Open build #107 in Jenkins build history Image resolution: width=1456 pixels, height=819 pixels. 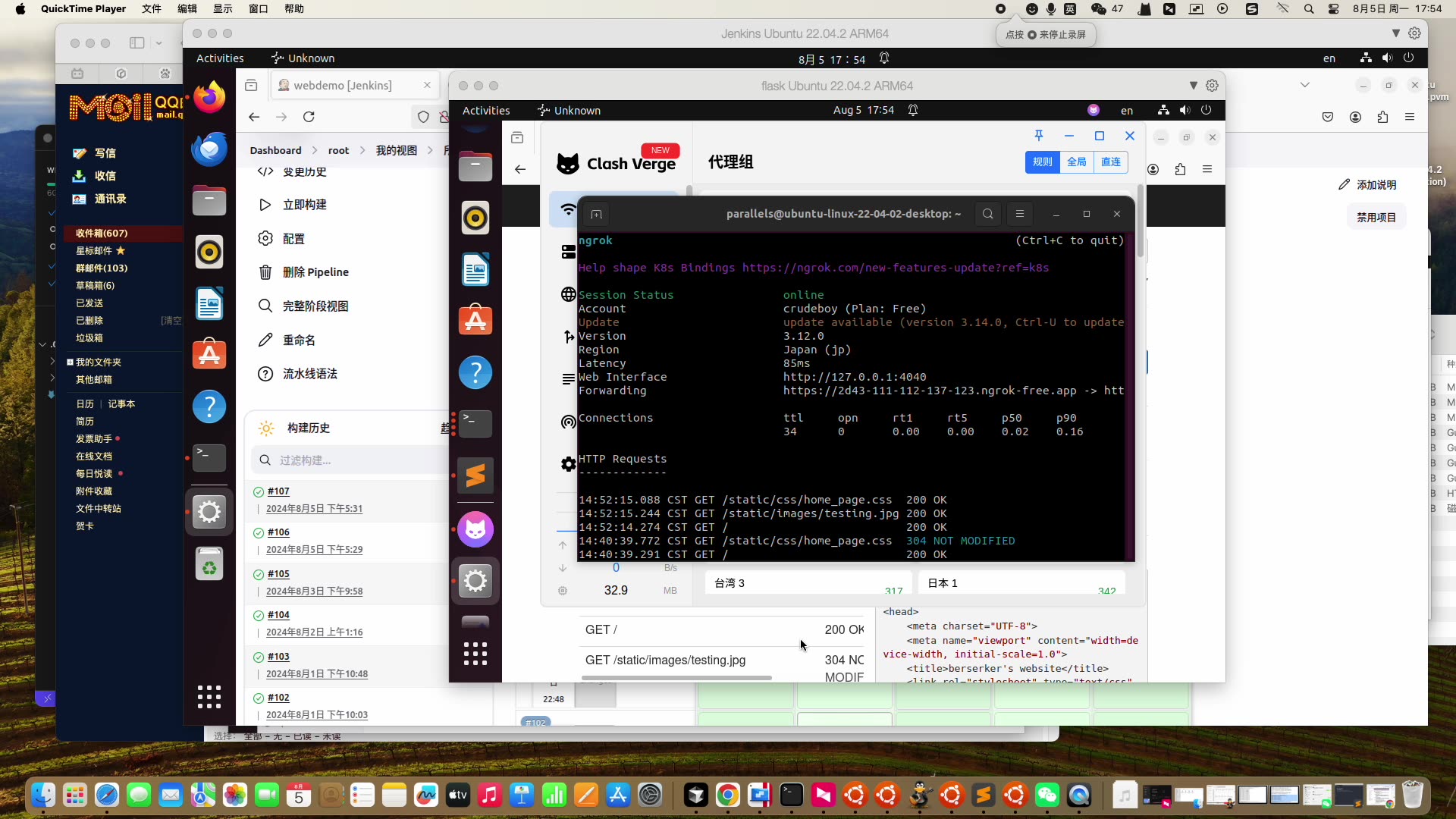pyautogui.click(x=278, y=491)
